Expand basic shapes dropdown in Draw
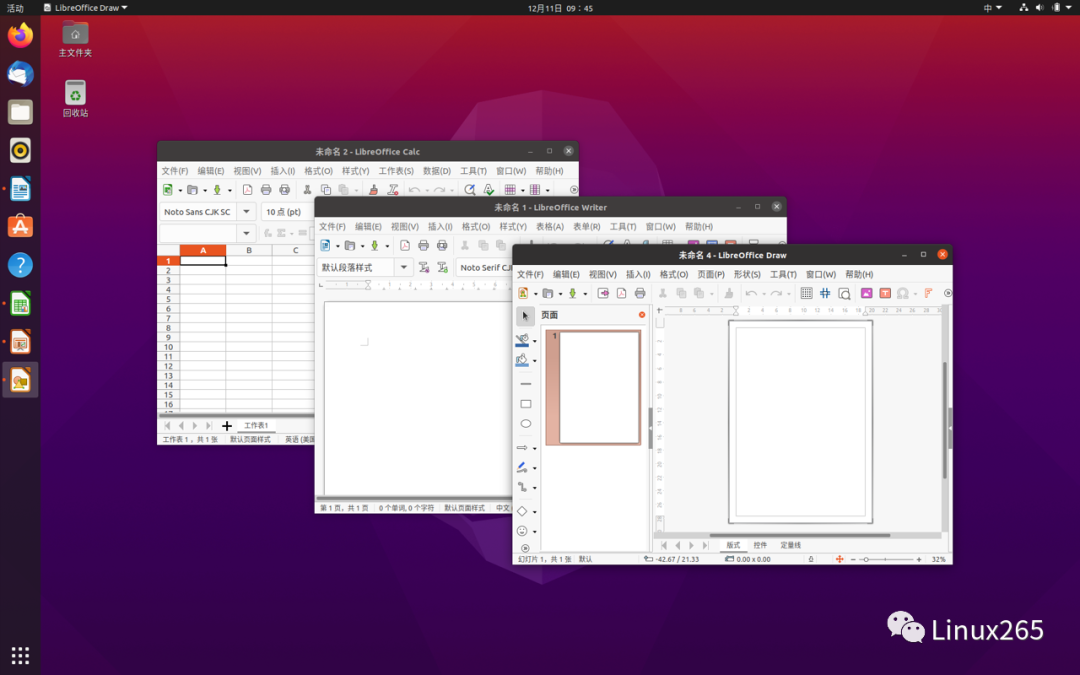The width and height of the screenshot is (1080, 675). point(534,512)
